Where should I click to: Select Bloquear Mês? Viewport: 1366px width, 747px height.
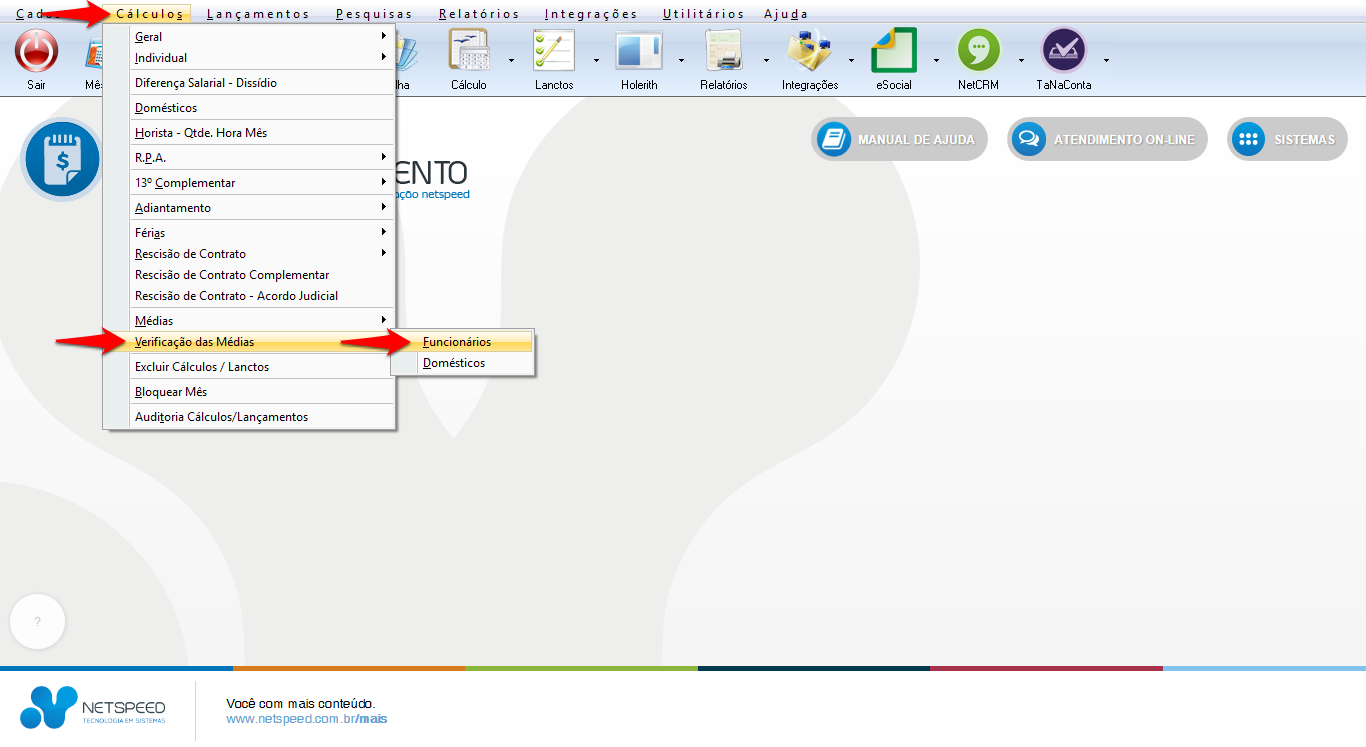tap(250, 391)
